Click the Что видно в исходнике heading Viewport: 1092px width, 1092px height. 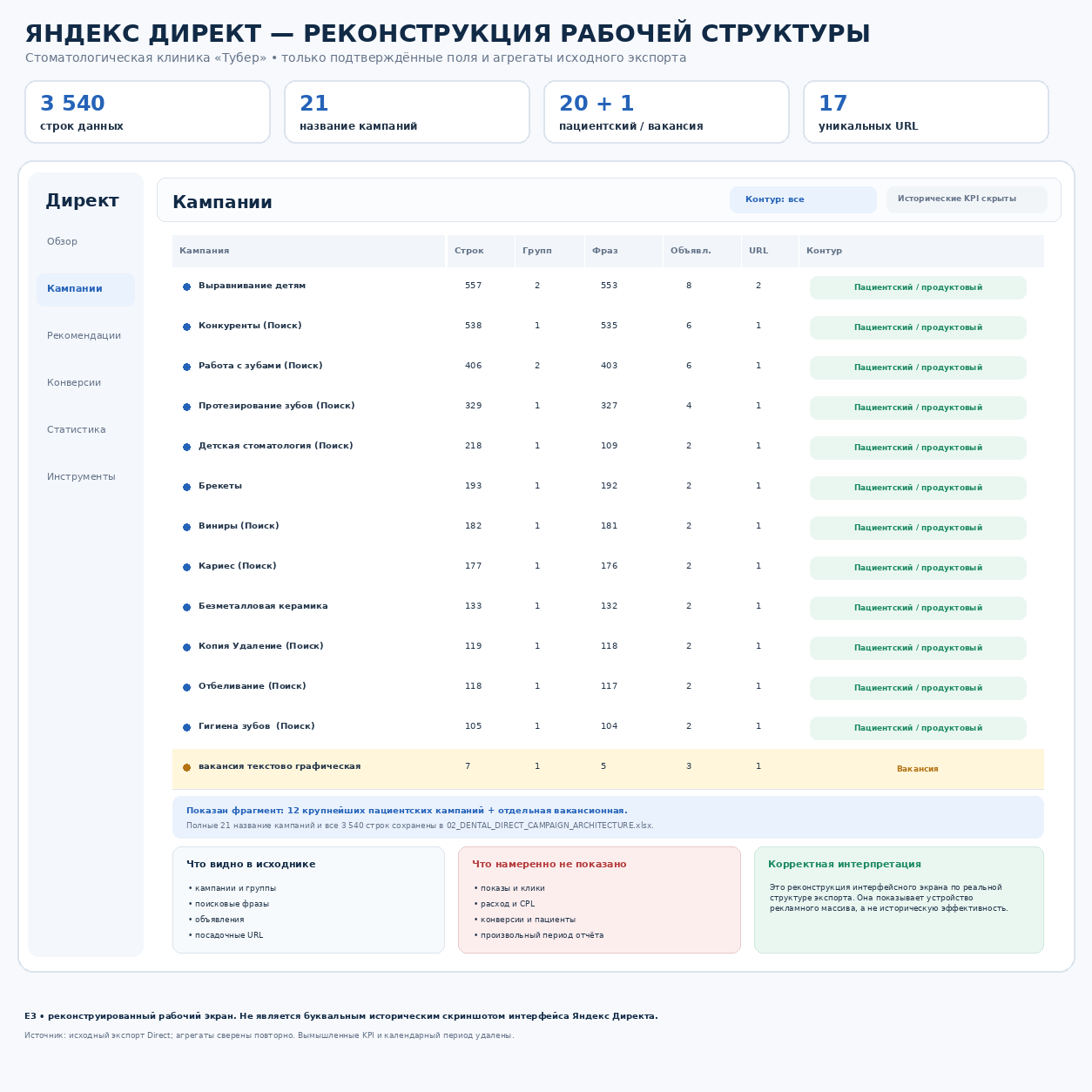pos(251,865)
